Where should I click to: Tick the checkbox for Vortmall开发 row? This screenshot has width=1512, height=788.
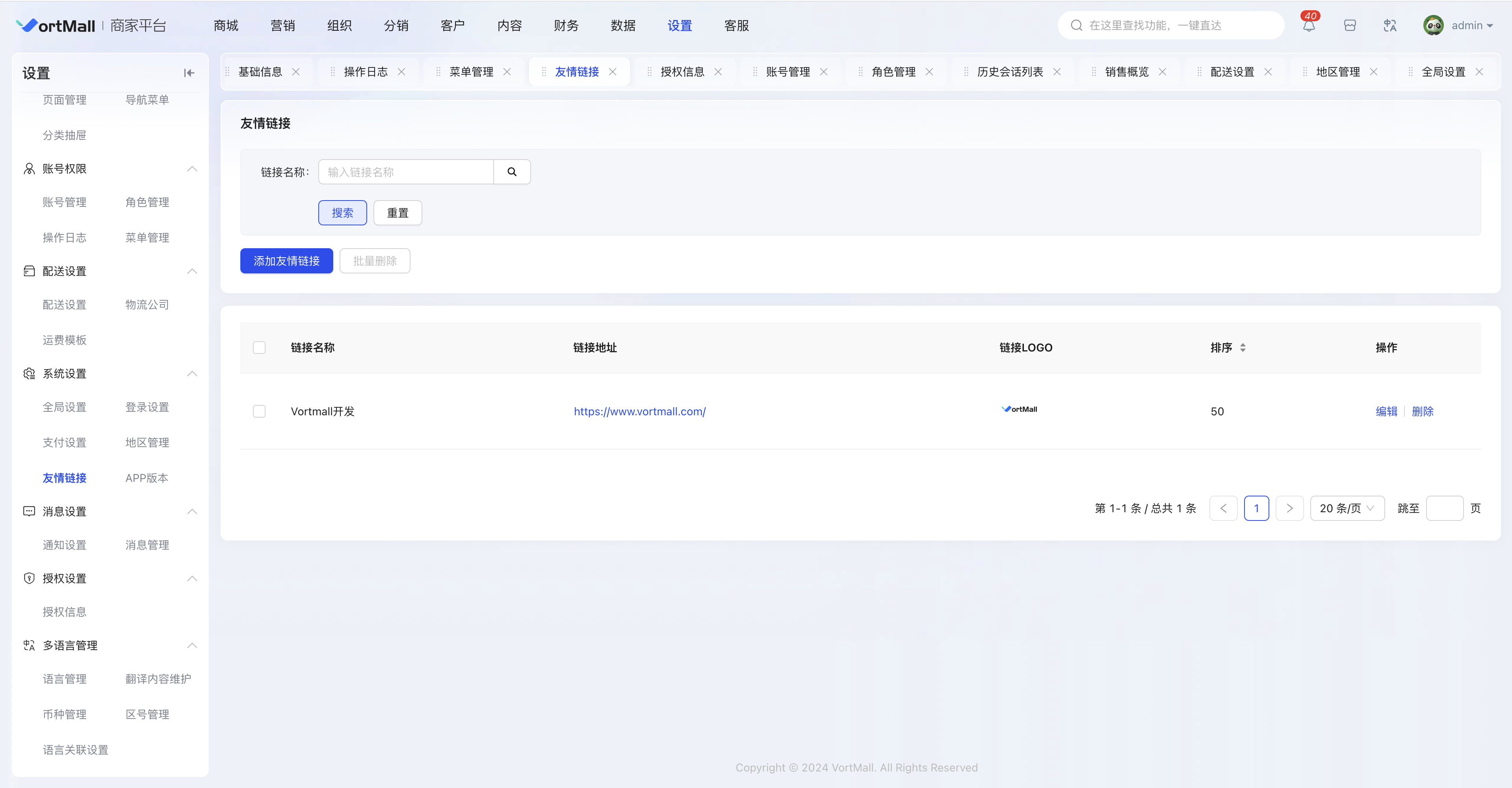point(259,412)
